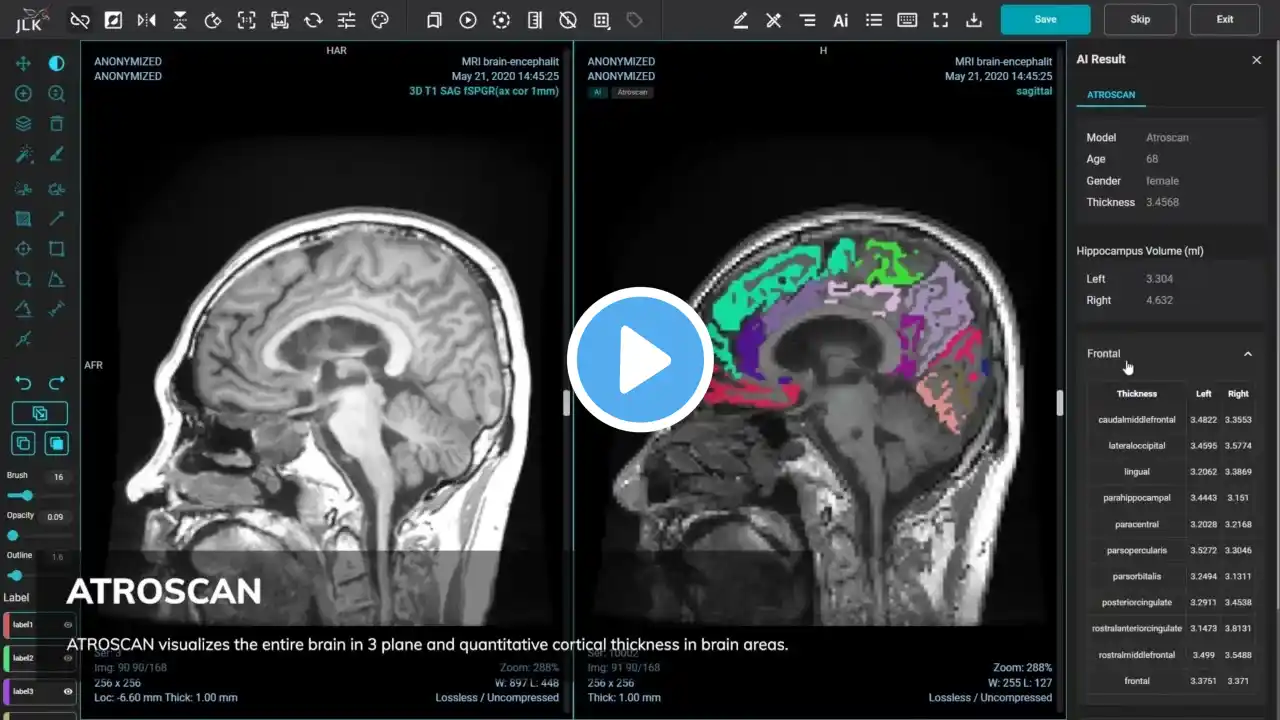1280x720 pixels.
Task: Click the Exit button
Action: [1225, 19]
